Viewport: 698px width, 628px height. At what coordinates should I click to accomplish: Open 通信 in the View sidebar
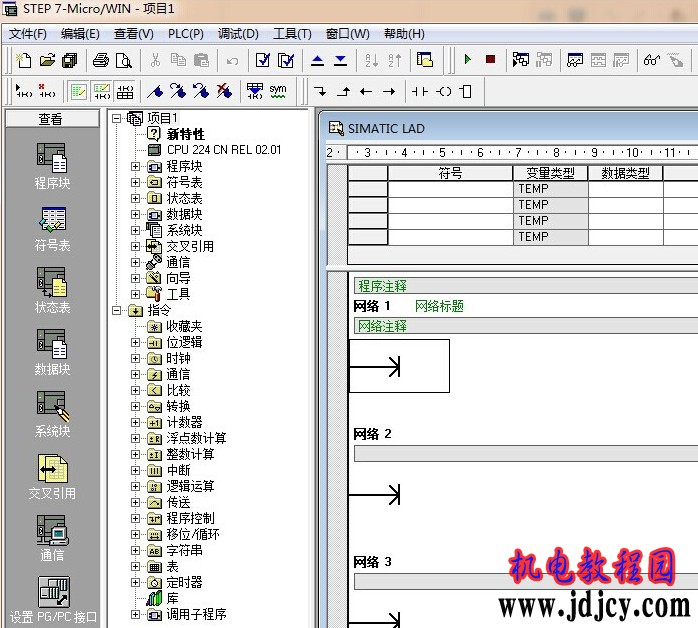click(x=52, y=539)
